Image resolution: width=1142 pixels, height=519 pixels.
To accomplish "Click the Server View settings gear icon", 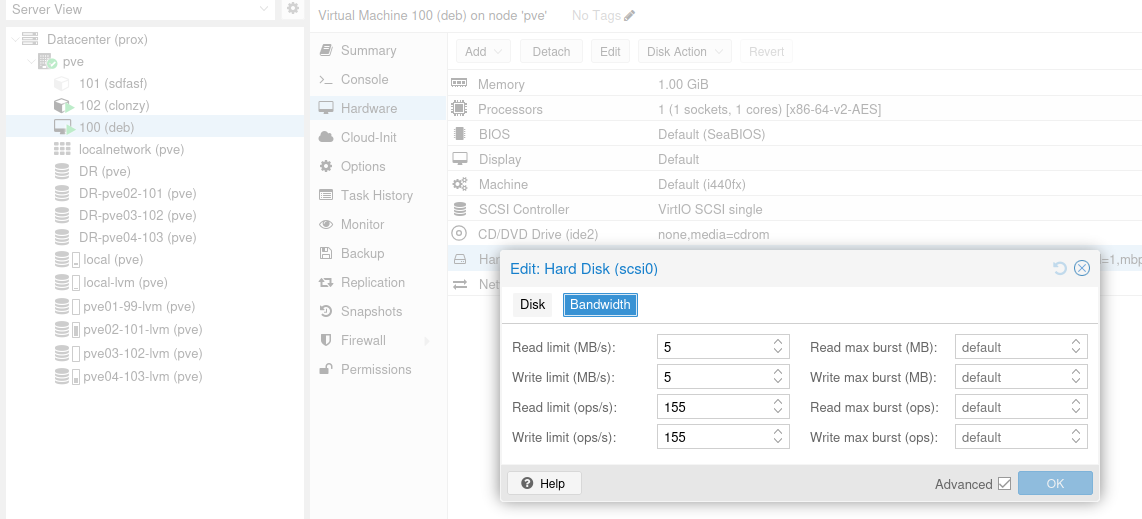I will coord(293,9).
